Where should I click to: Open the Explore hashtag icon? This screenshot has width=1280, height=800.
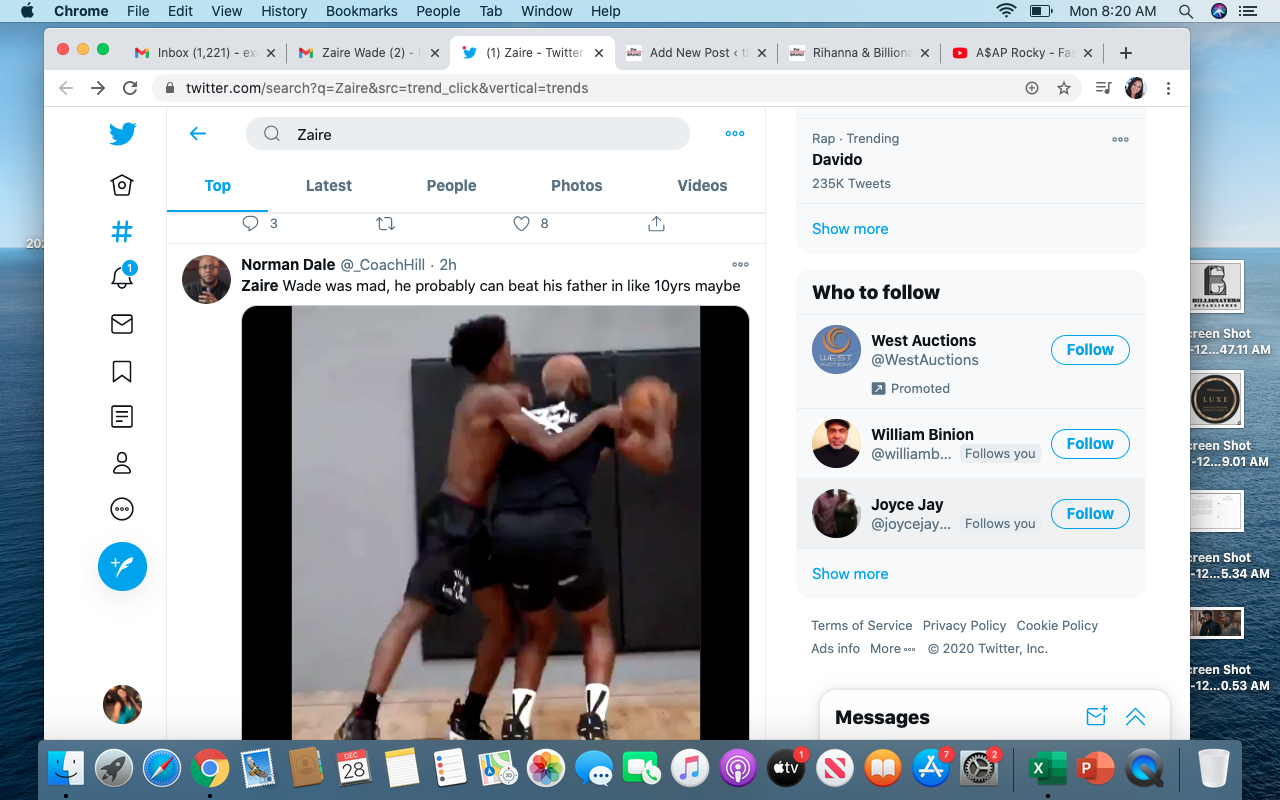point(122,232)
